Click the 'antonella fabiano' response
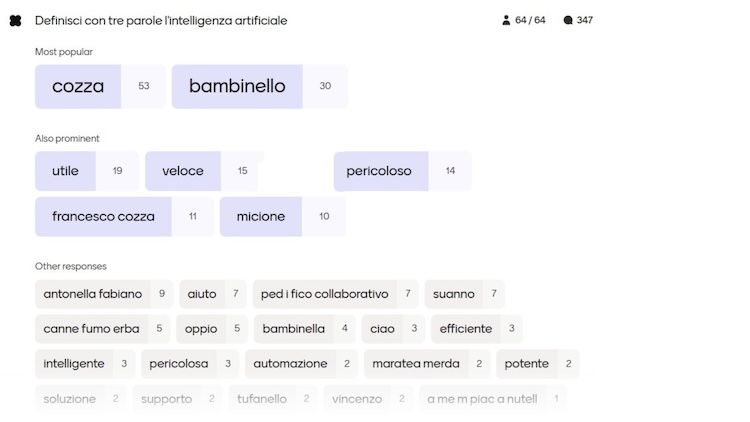Viewport: 750px width, 422px height. [x=93, y=294]
